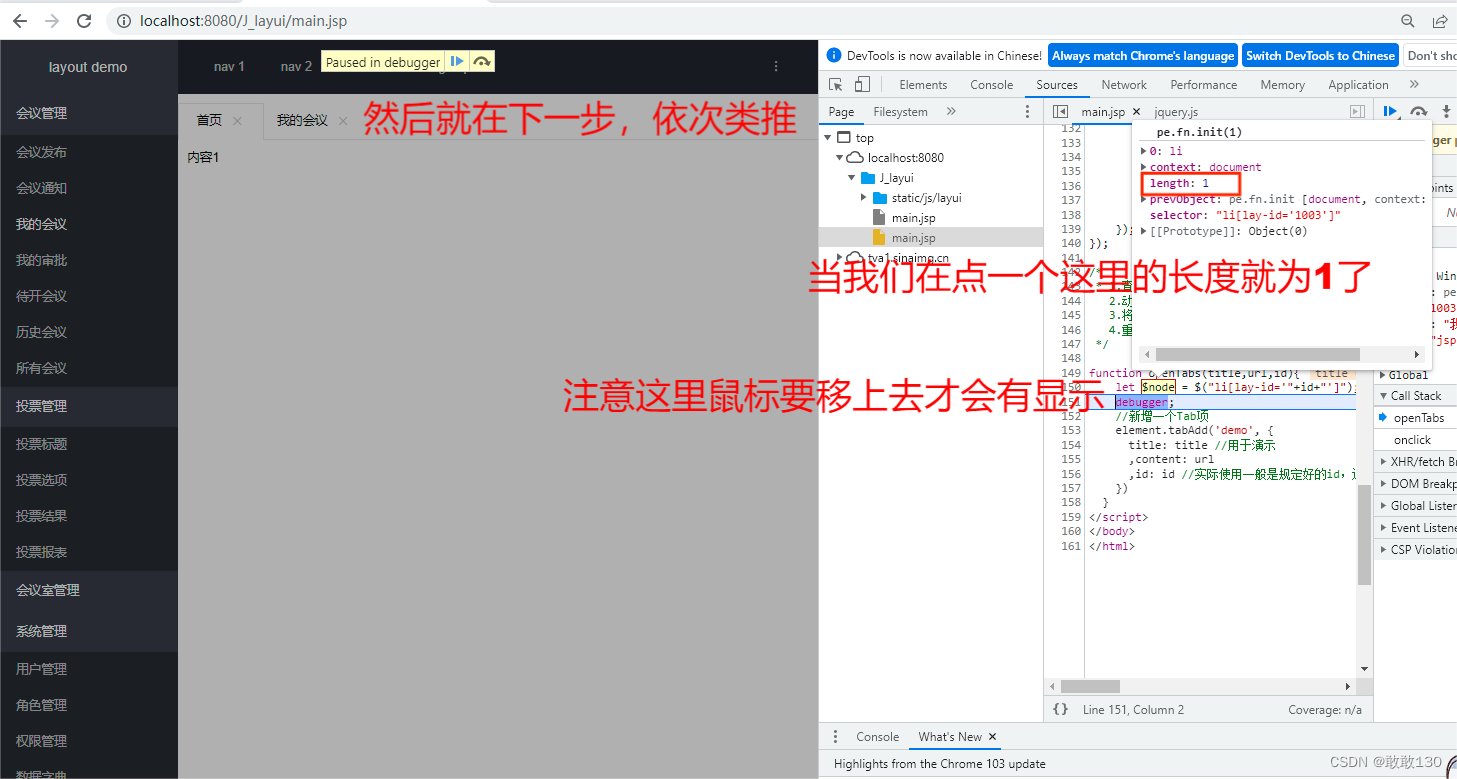Switch to the Elements panel
The image size is (1457, 779).
923,85
